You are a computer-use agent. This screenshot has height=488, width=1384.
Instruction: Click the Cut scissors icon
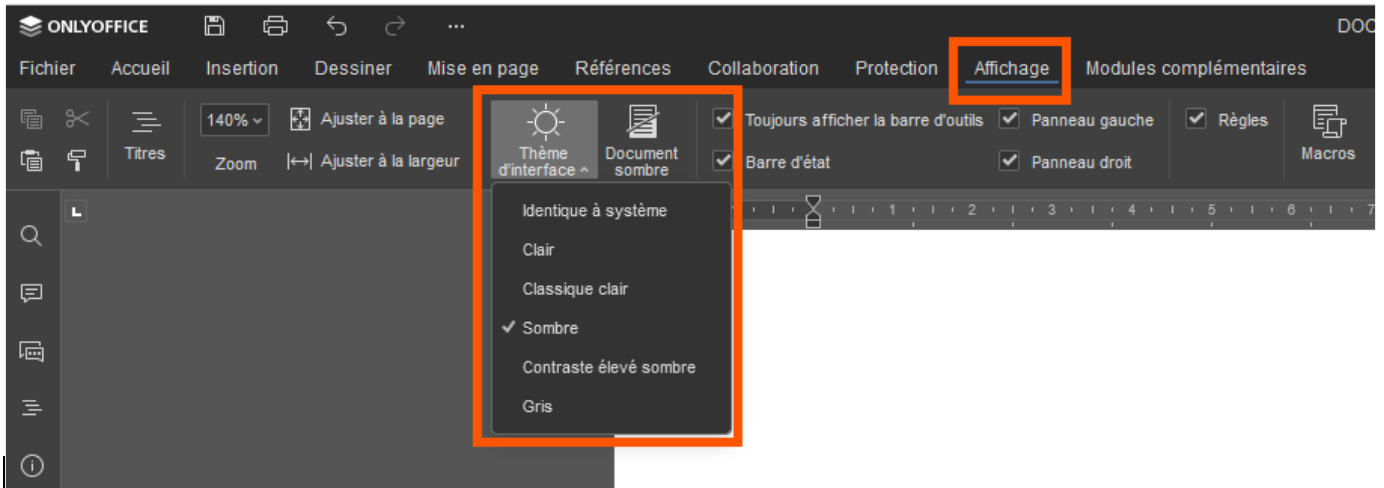78,119
